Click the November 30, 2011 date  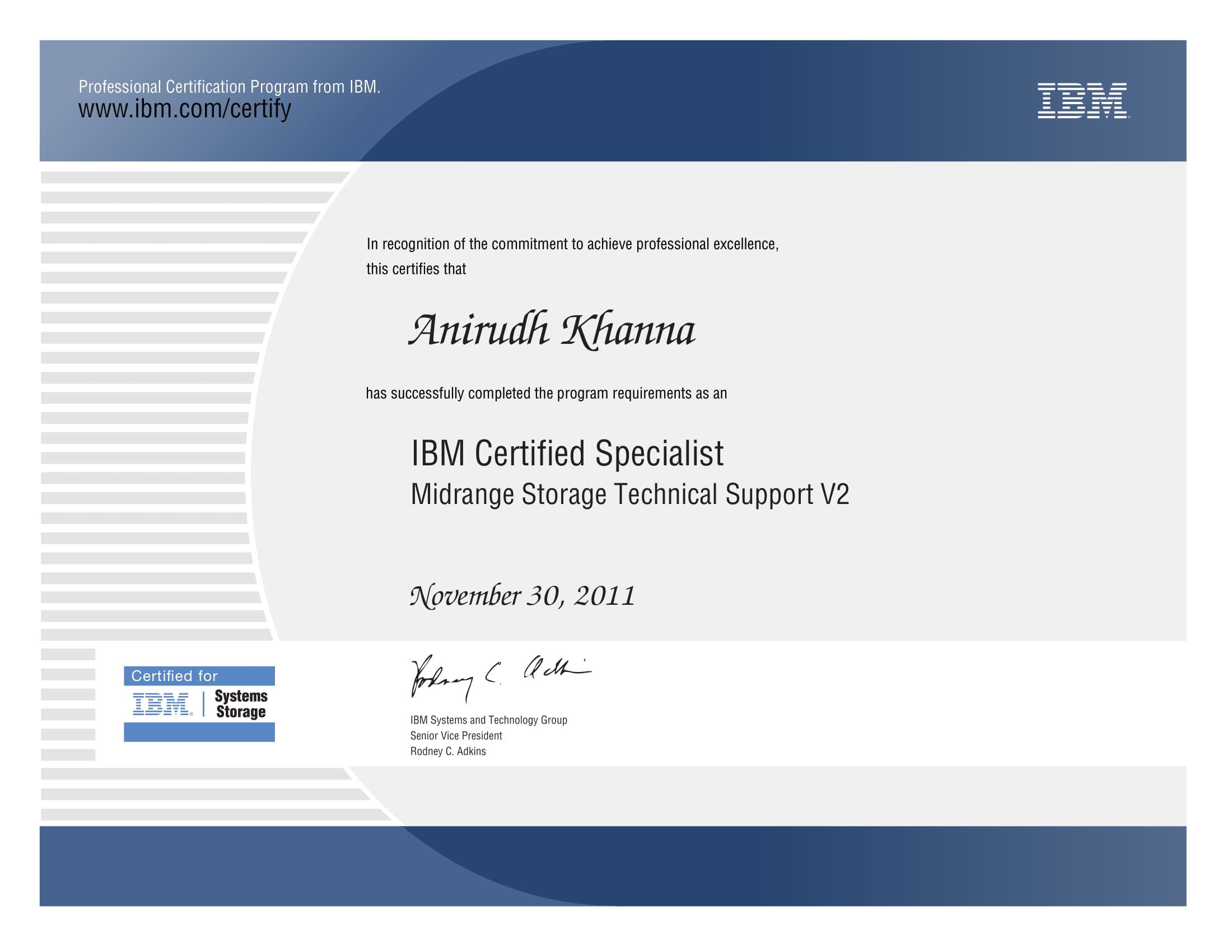(x=522, y=596)
